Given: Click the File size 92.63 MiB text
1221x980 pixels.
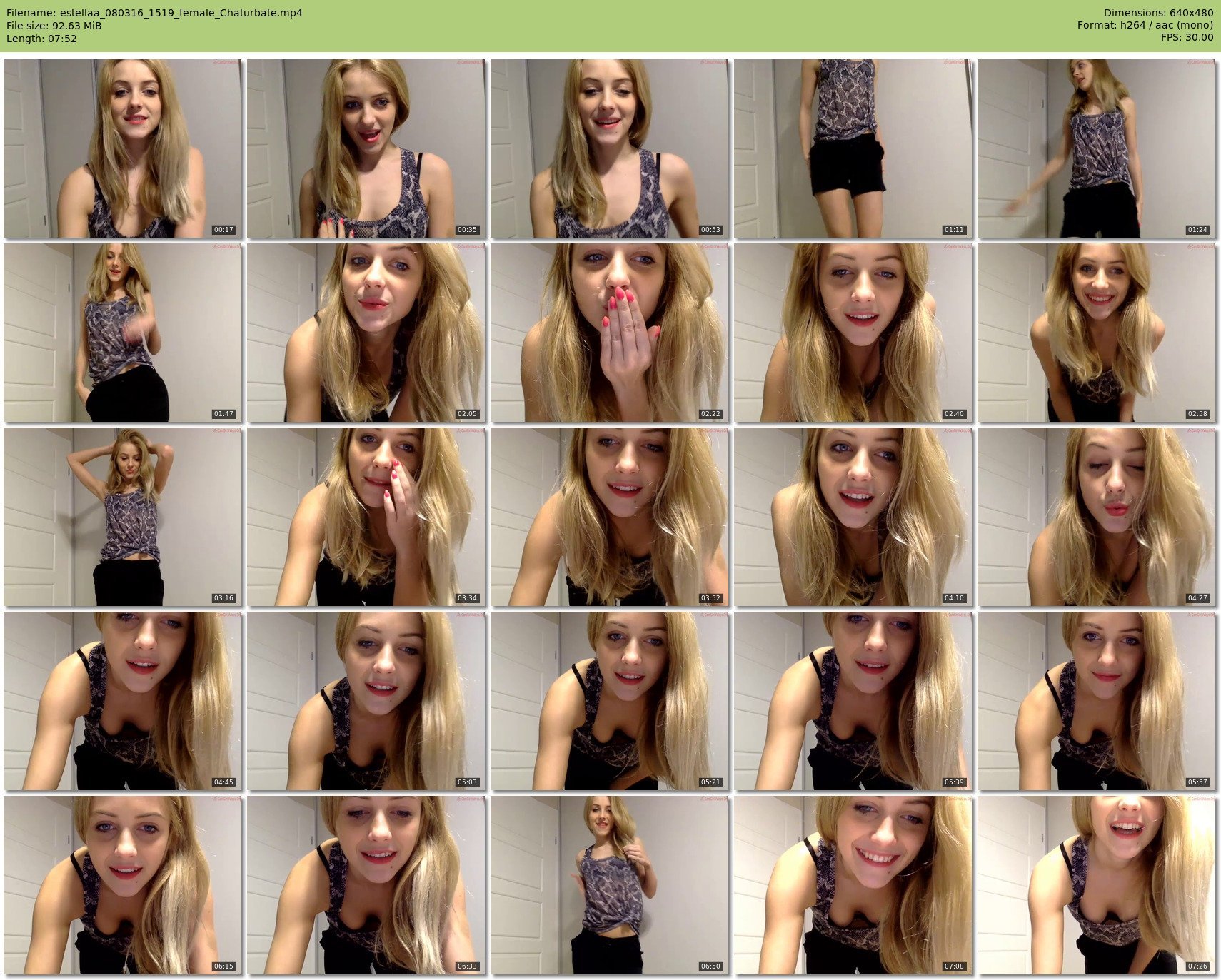Looking at the screenshot, I should [x=54, y=26].
